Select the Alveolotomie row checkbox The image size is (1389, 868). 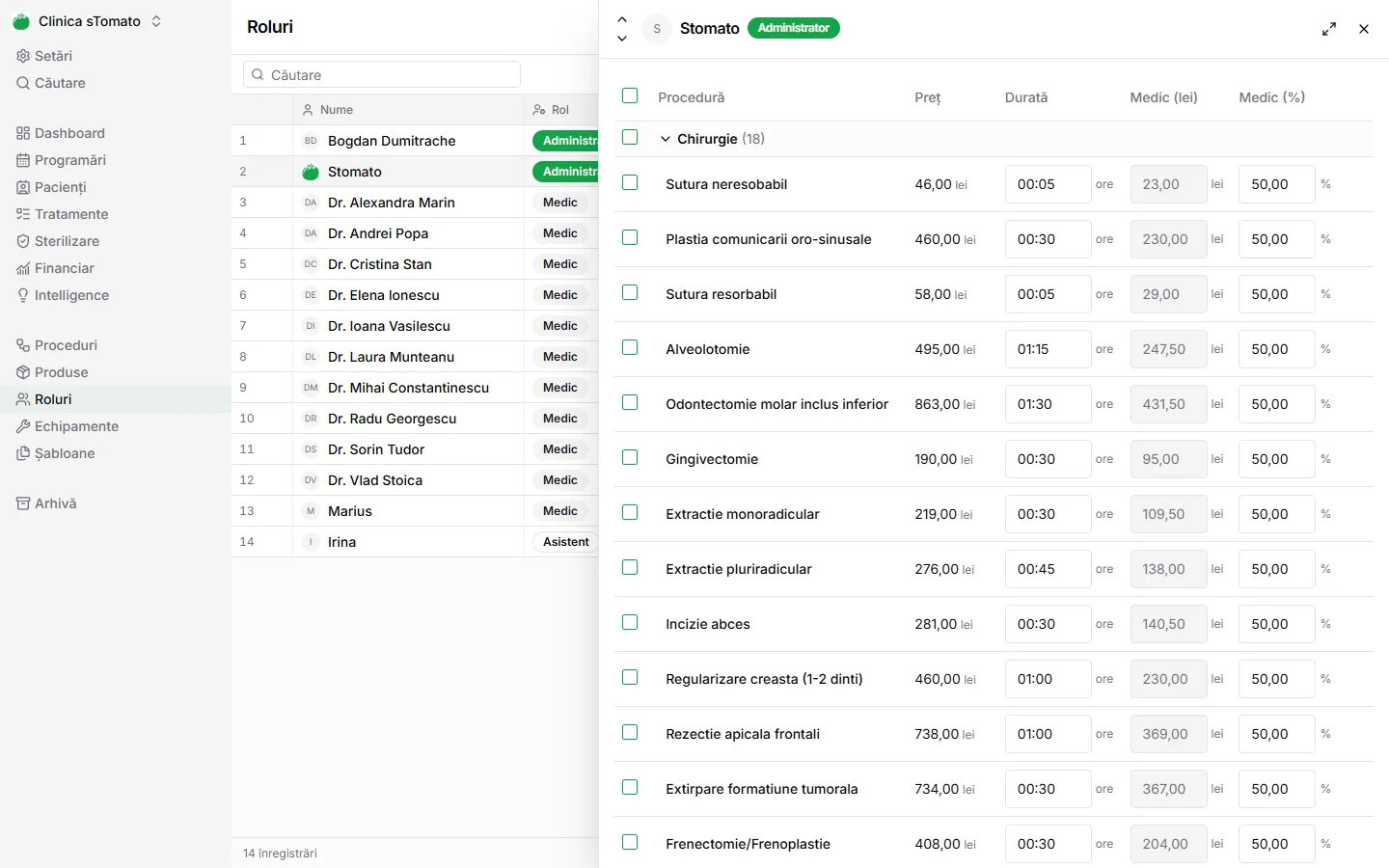[630, 347]
